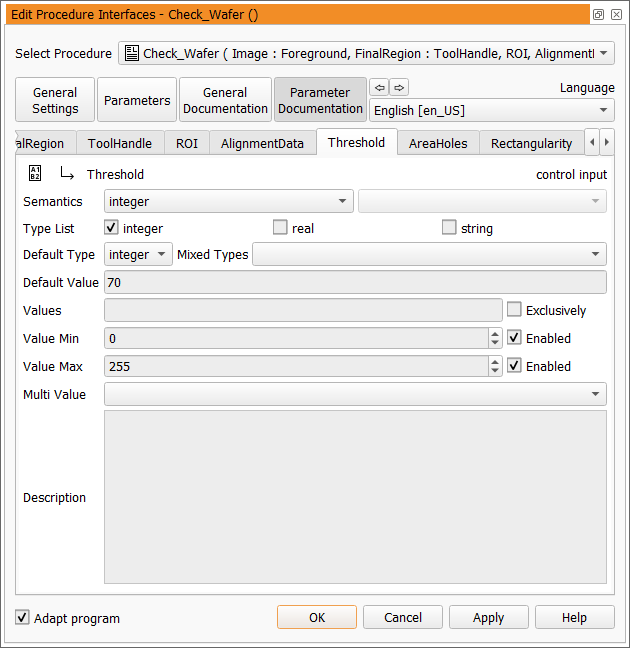Open the Semantics integer dropdown
630x648 pixels.
pos(229,202)
